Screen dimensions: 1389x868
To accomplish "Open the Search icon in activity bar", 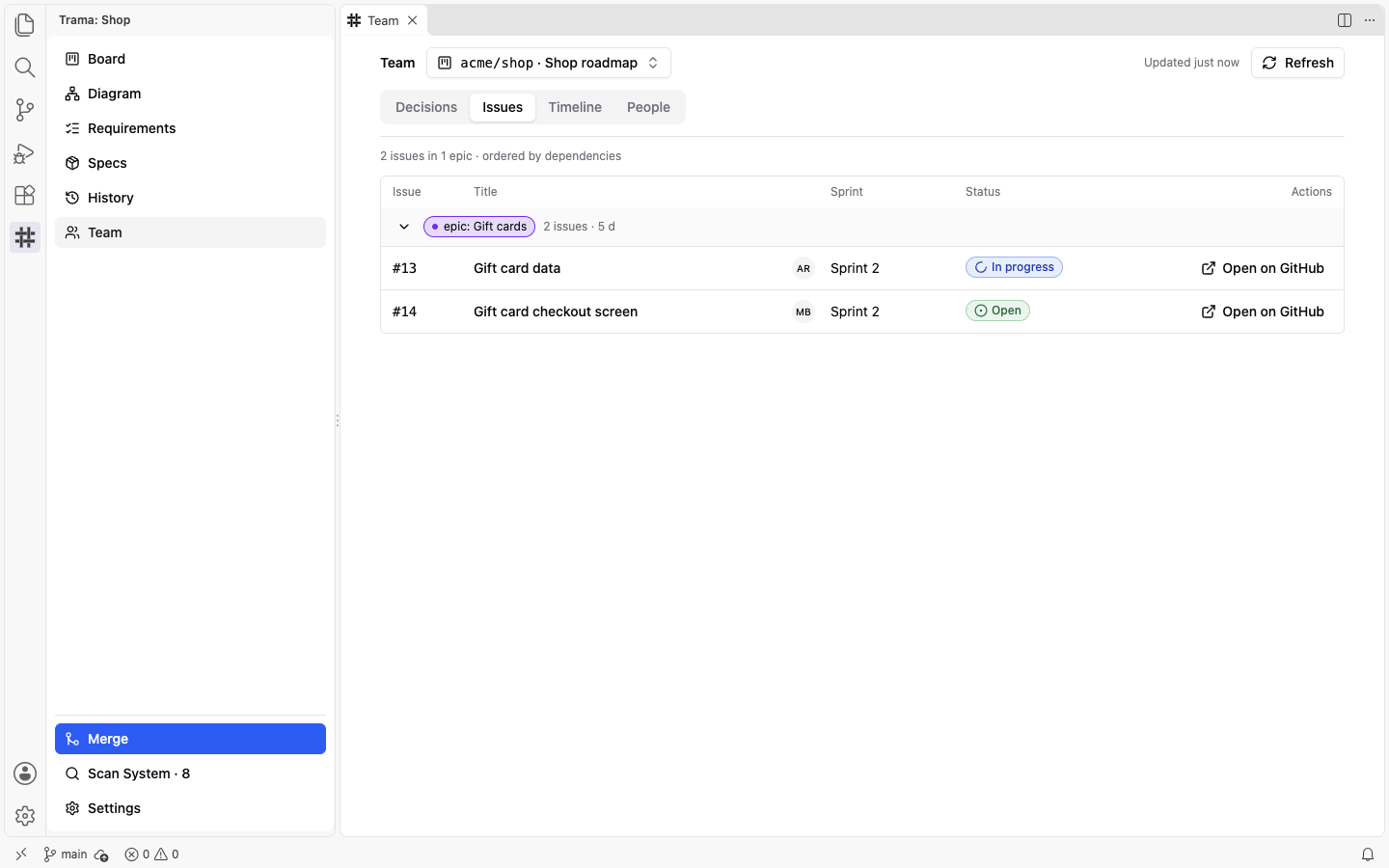I will pos(25,68).
